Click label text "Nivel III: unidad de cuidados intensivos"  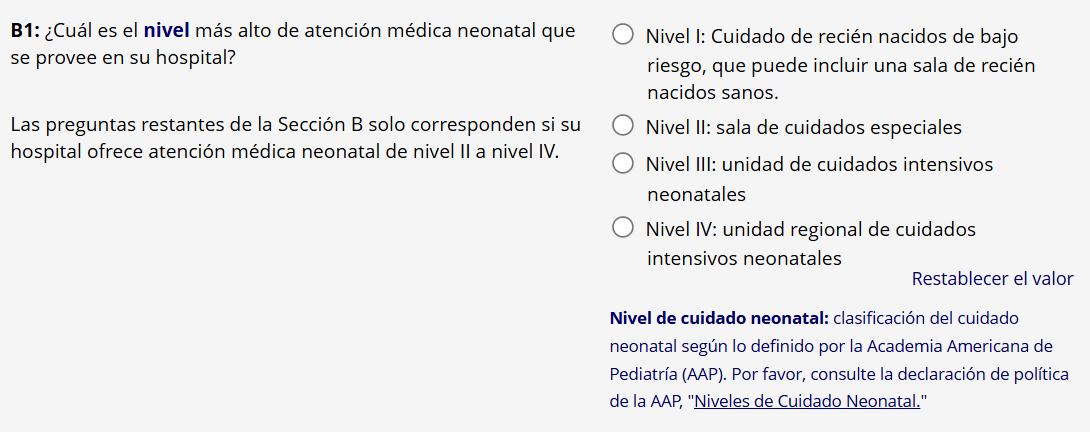point(819,164)
